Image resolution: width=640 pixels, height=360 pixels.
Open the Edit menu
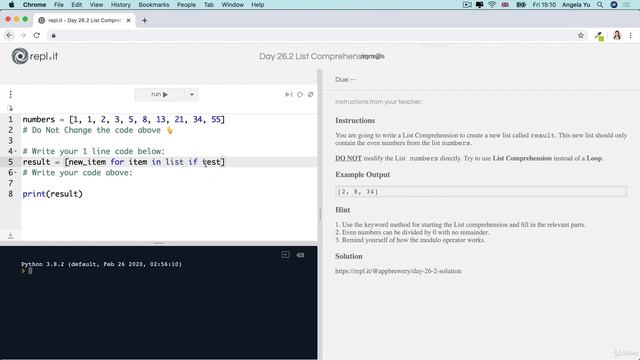[76, 5]
